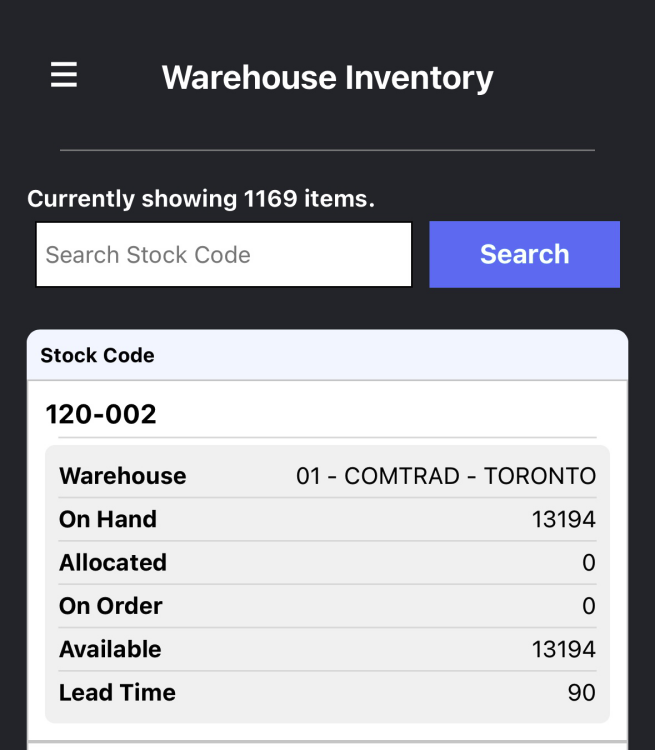Open stock code 120-002 entry
Screen dimensions: 655x750
[101, 414]
